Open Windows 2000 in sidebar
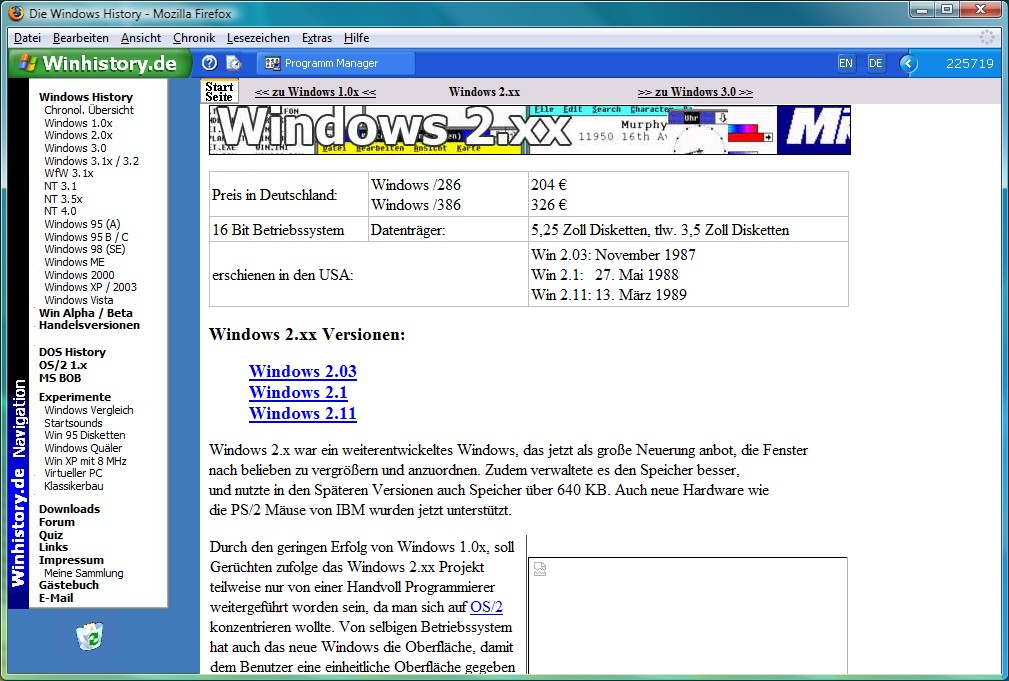1009x681 pixels. 79,275
